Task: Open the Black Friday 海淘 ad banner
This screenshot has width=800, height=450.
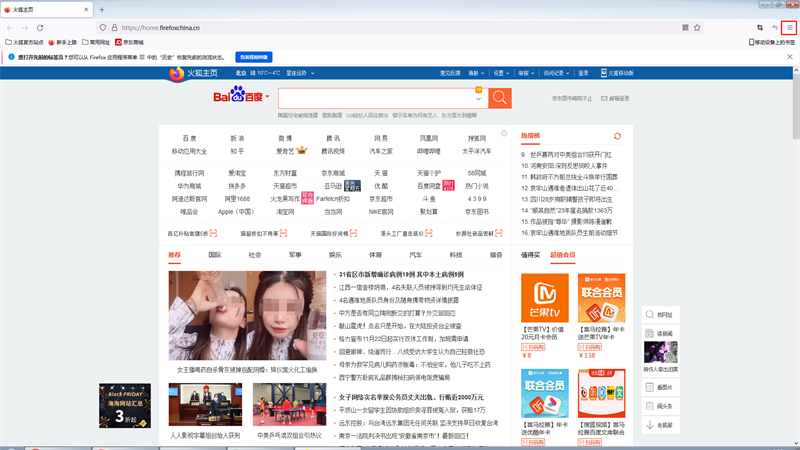Action: tap(125, 406)
